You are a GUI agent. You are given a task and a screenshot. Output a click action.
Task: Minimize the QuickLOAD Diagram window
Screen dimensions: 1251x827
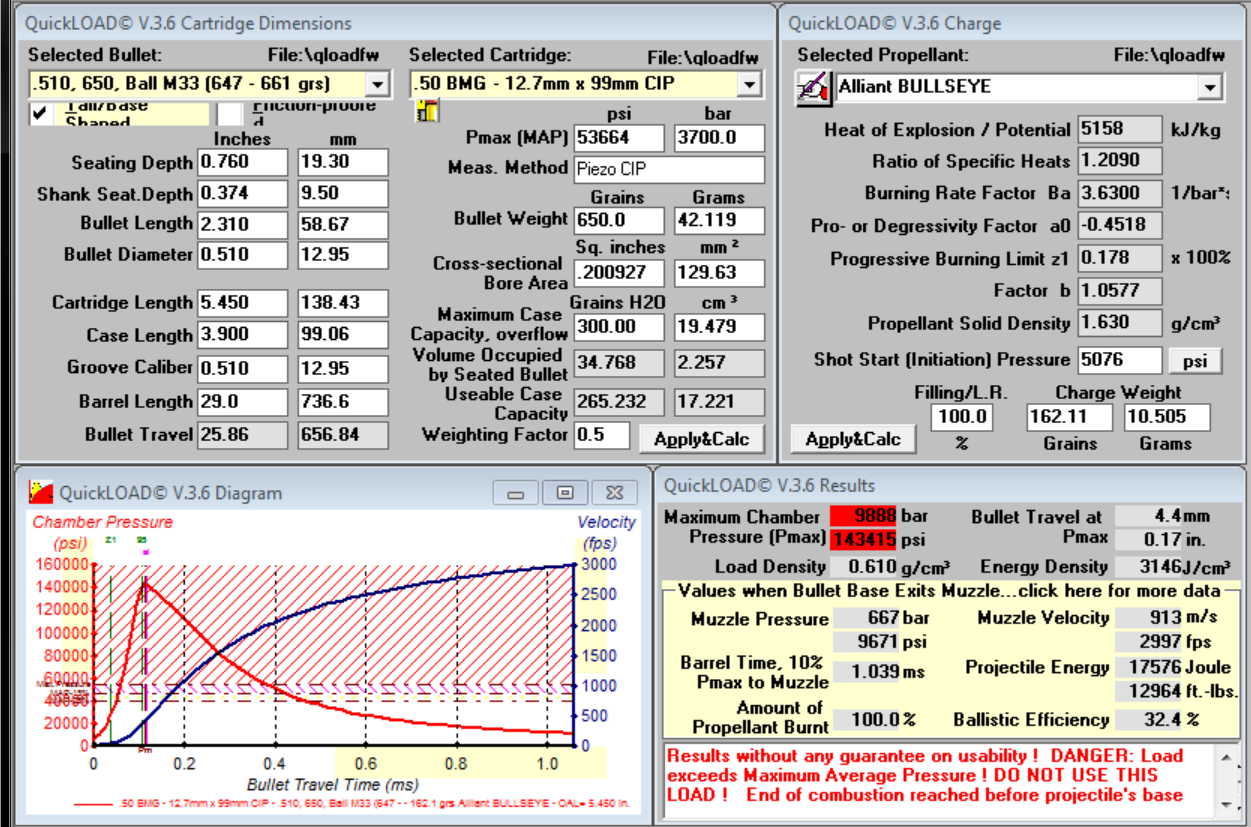click(516, 492)
